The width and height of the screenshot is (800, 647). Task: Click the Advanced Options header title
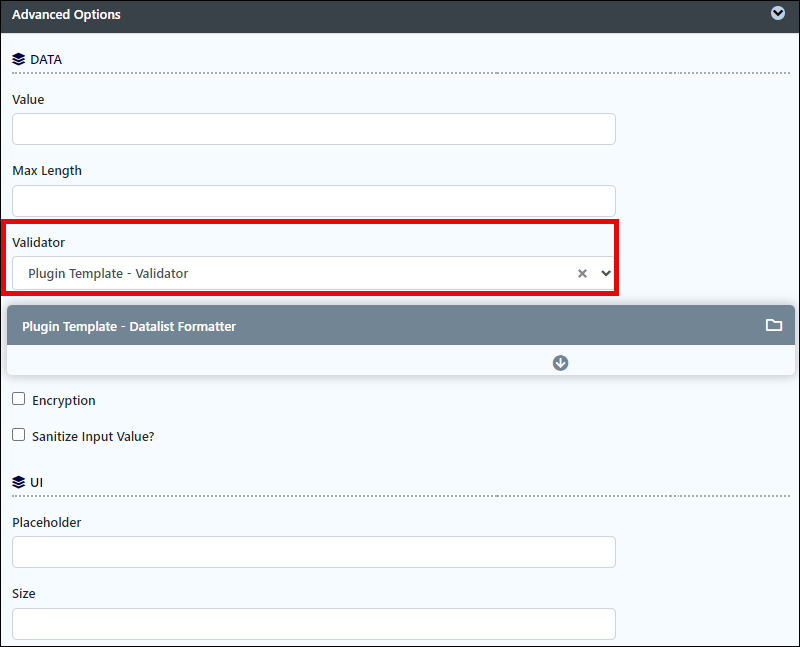(x=66, y=14)
